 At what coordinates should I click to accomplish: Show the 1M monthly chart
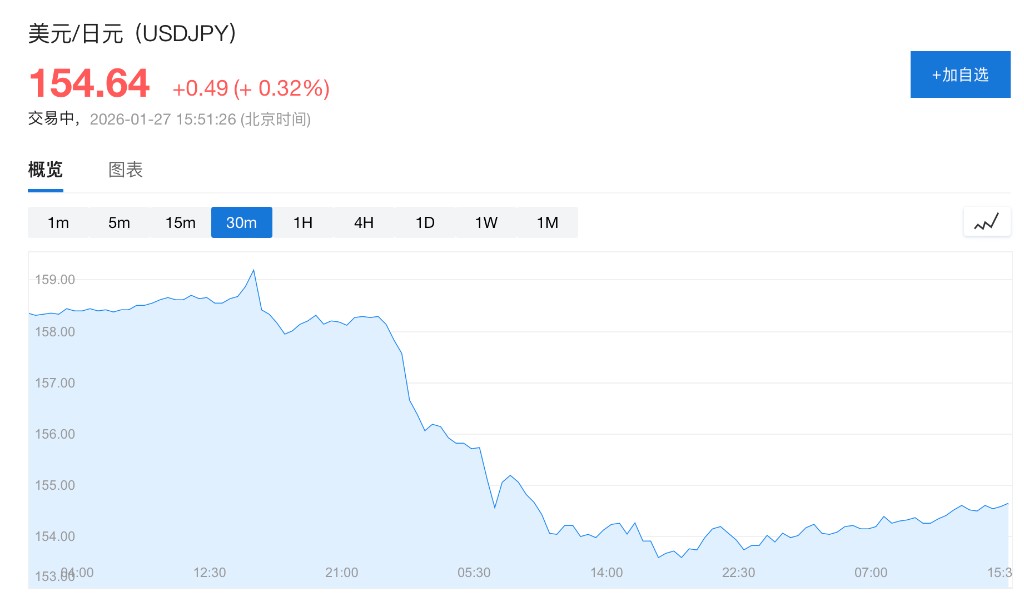[547, 222]
